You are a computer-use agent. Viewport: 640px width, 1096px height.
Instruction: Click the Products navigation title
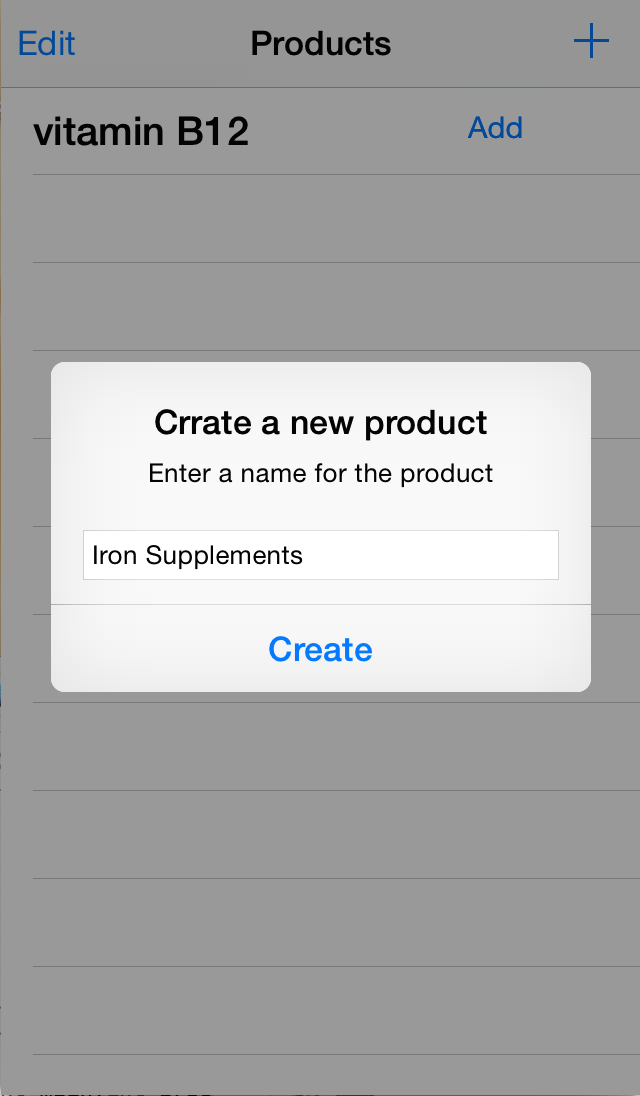point(320,43)
